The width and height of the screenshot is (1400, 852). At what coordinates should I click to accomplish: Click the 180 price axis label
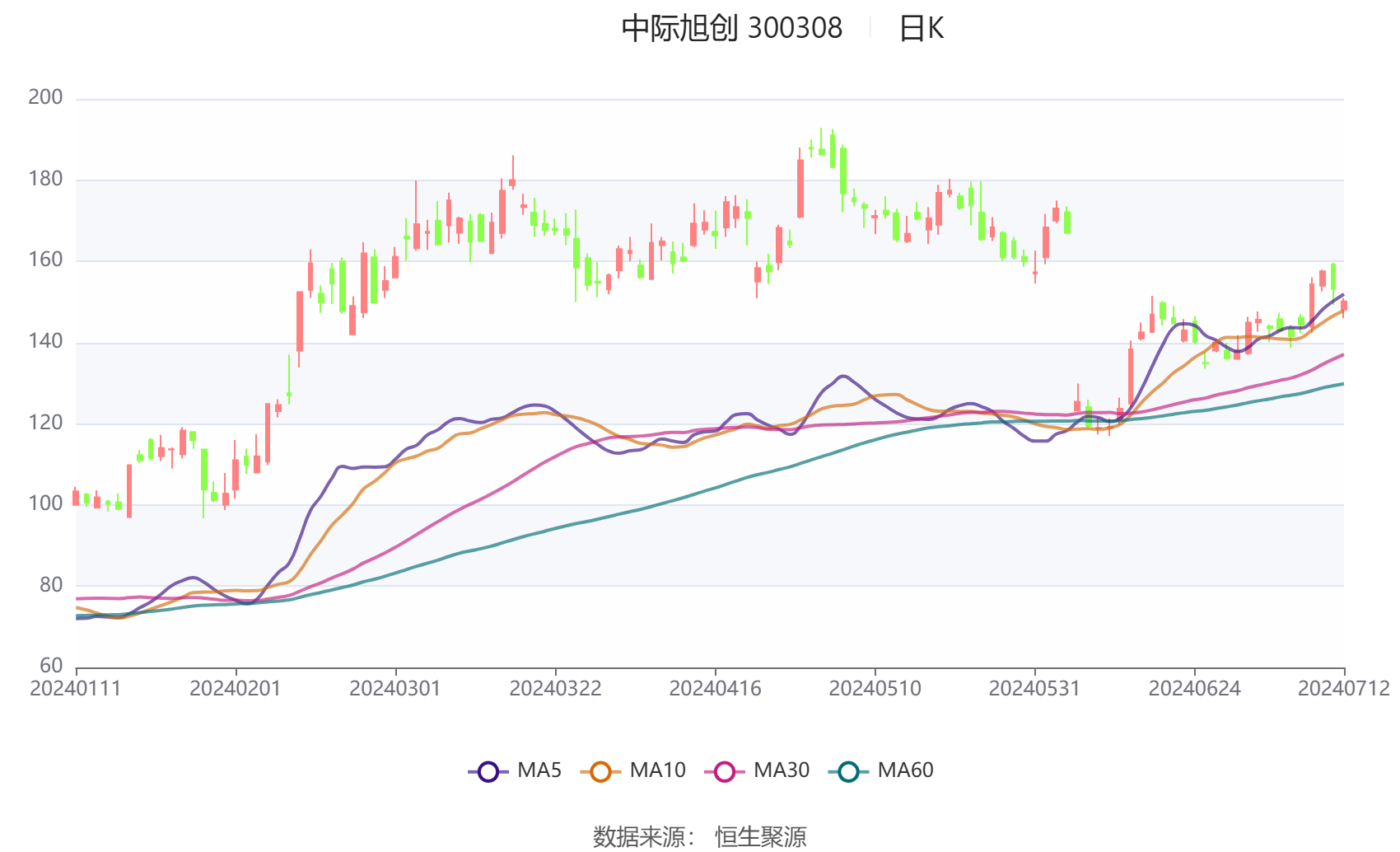tap(45, 179)
